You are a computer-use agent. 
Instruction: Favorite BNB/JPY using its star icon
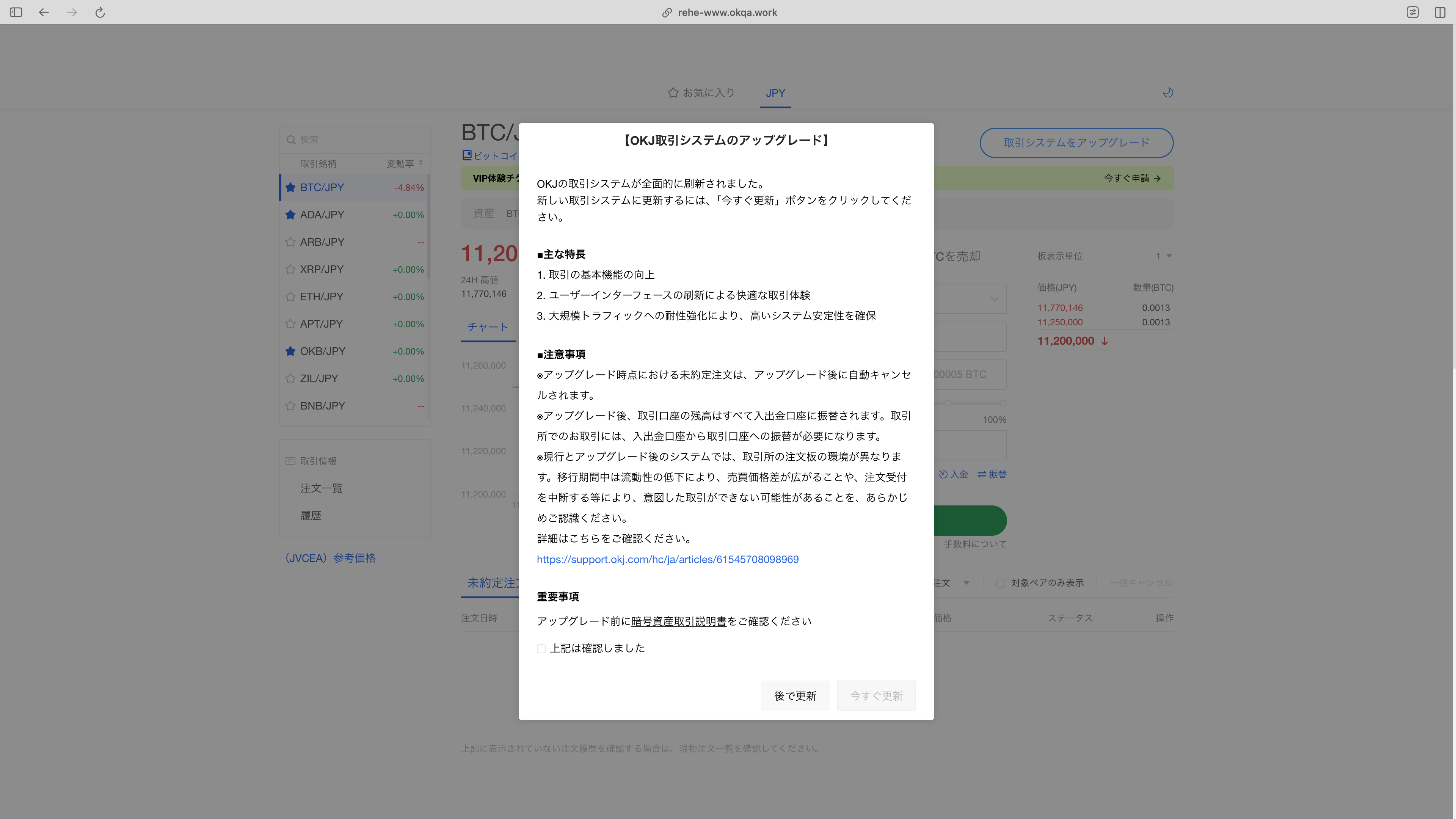tap(290, 406)
